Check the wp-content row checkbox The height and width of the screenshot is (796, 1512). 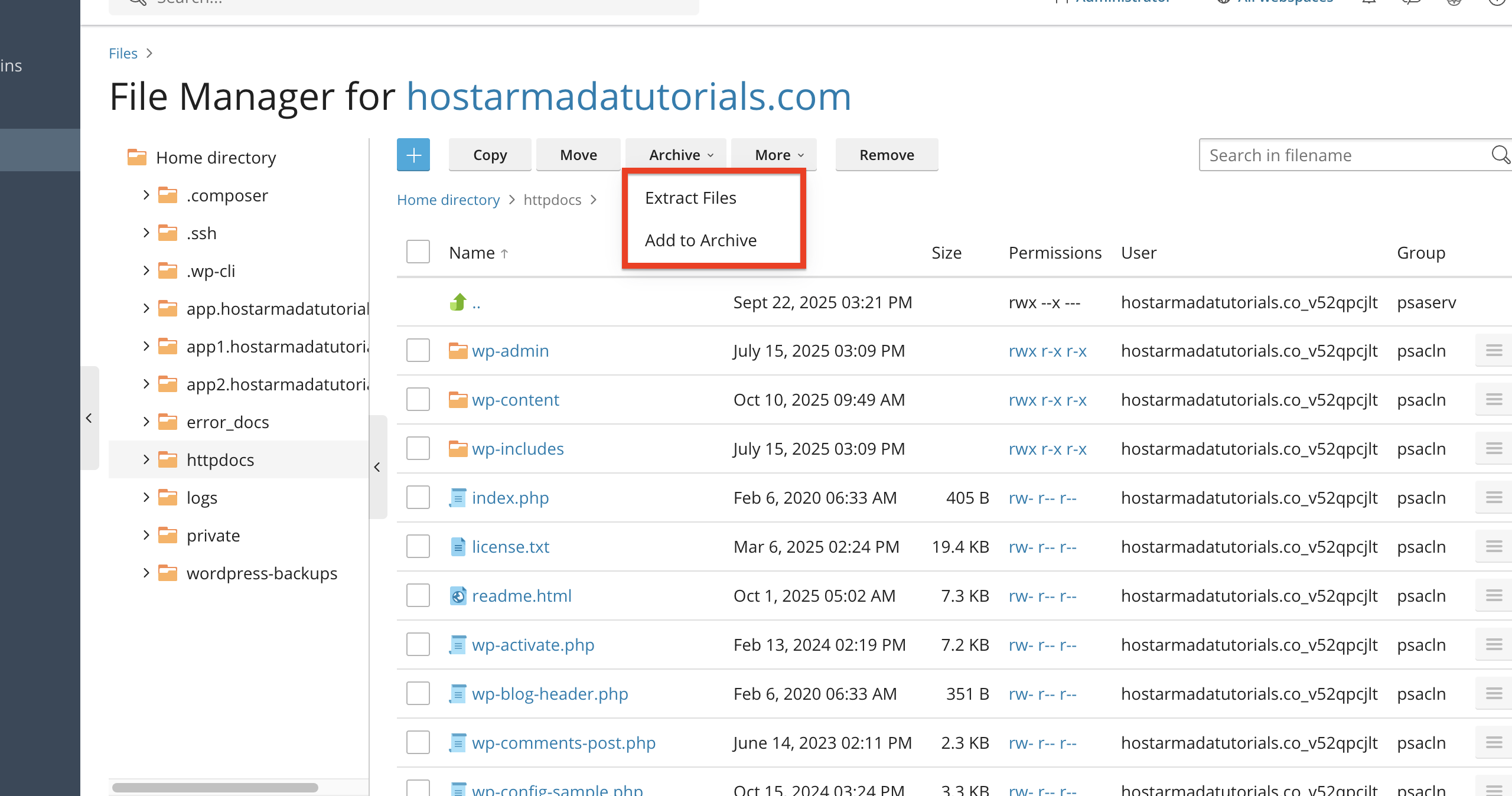click(x=418, y=400)
